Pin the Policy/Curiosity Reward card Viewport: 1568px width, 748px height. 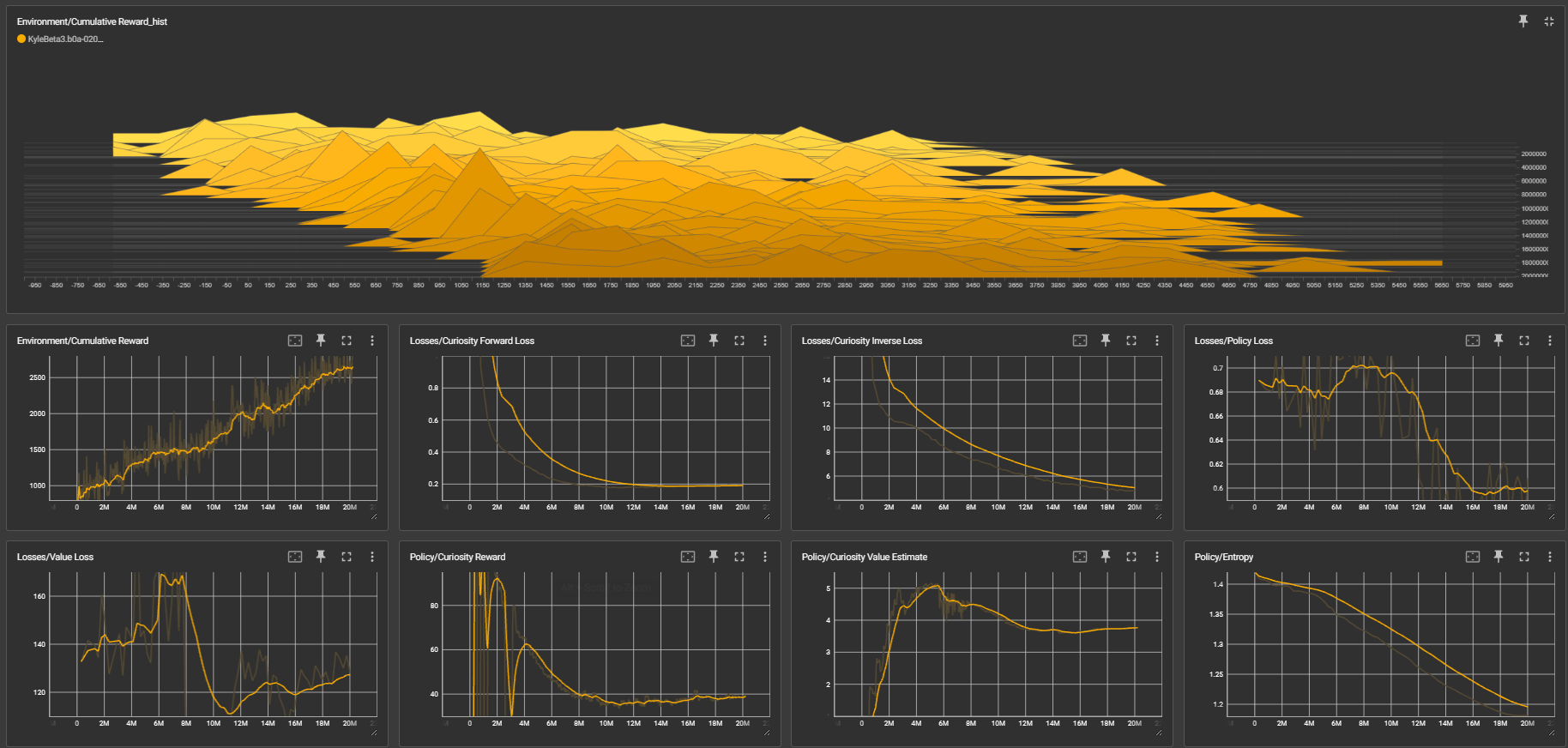(x=714, y=557)
